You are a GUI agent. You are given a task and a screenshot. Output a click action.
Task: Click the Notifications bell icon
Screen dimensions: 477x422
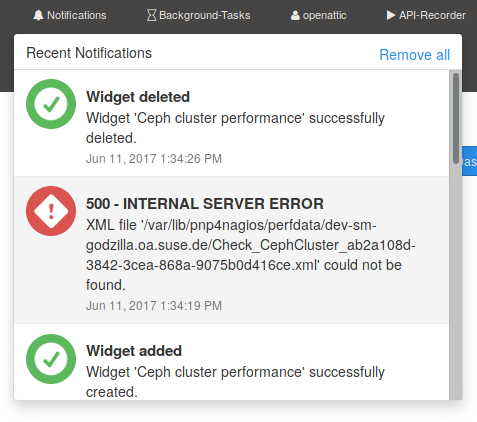point(38,15)
